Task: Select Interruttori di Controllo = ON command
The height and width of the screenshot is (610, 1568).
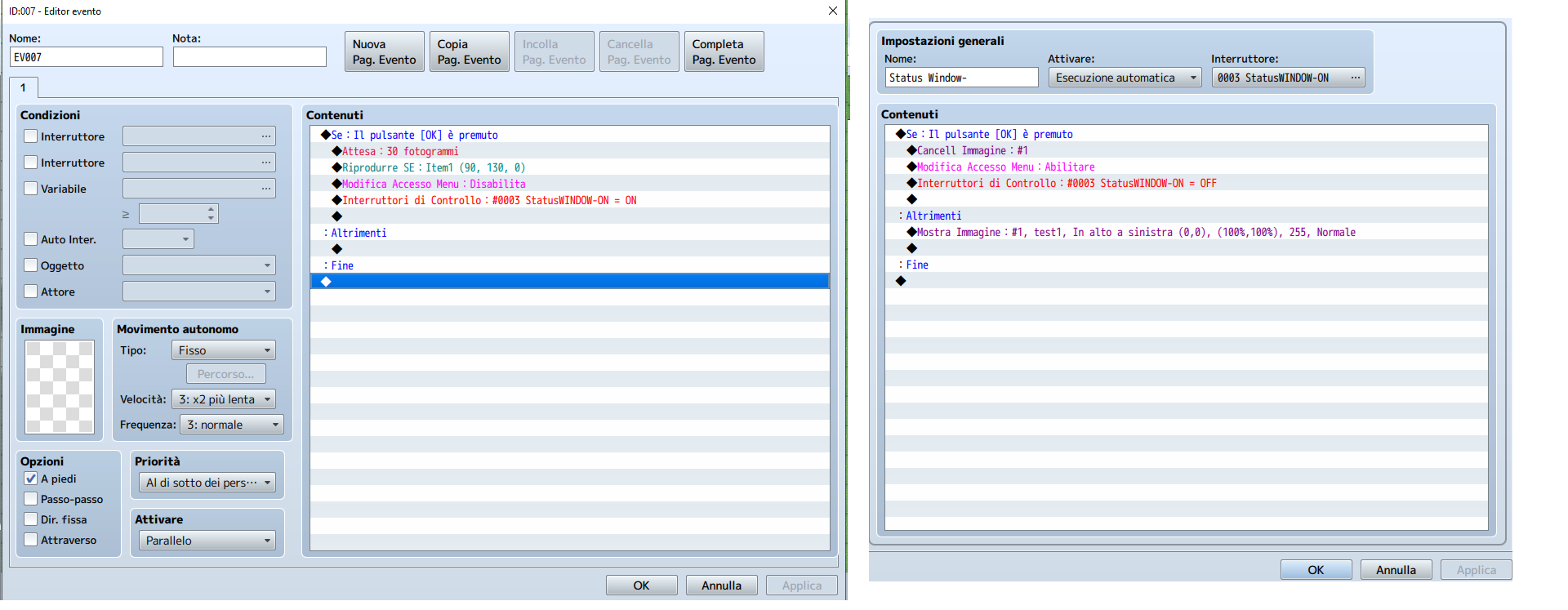Action: tap(570, 200)
